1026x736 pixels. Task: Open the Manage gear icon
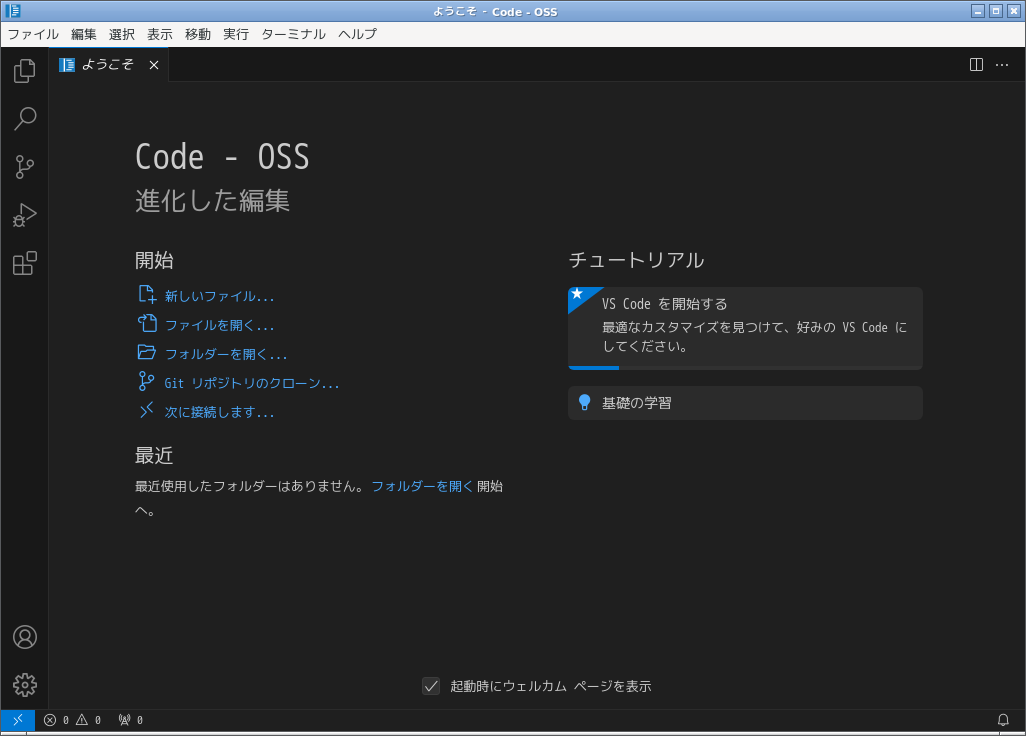(24, 685)
